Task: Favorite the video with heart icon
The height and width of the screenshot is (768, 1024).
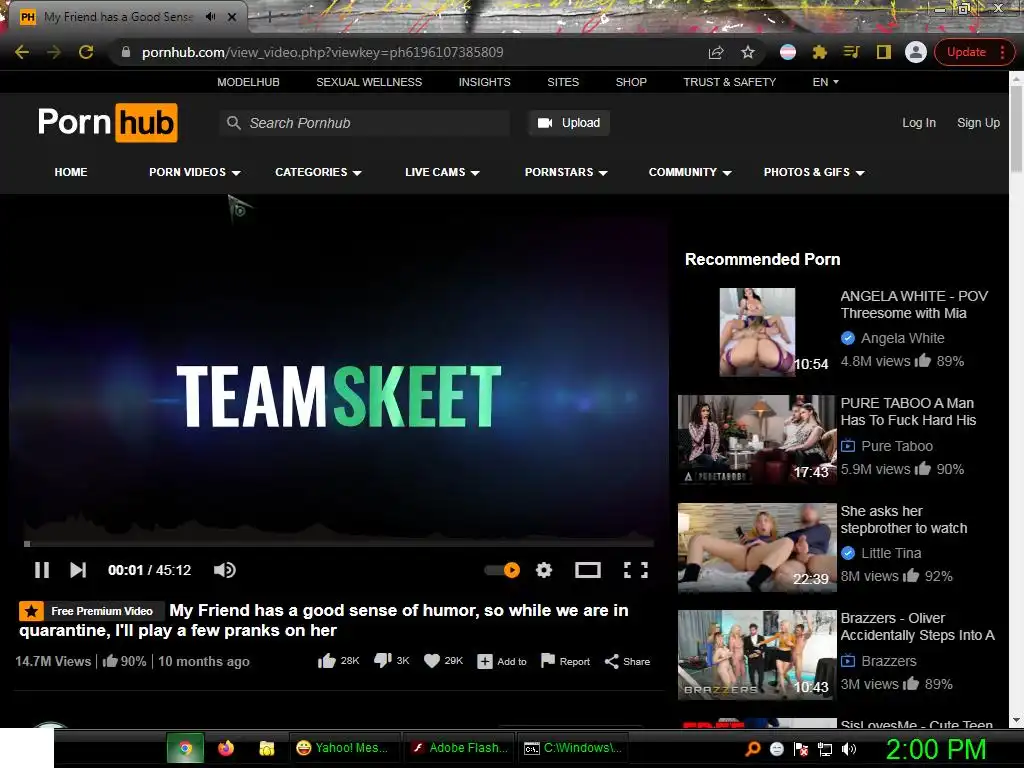Action: click(x=443, y=661)
